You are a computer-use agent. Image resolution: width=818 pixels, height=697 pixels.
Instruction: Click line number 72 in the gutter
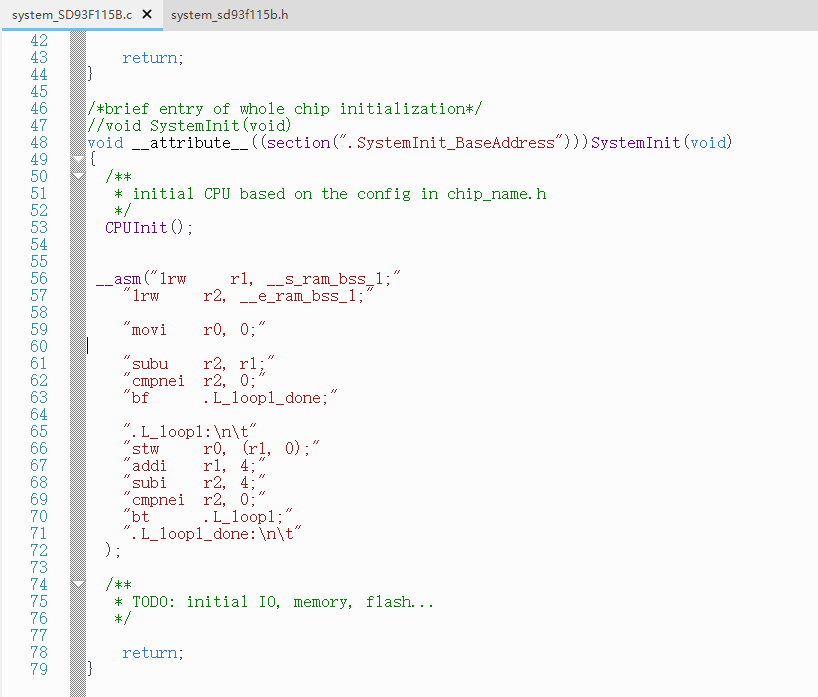coord(39,550)
